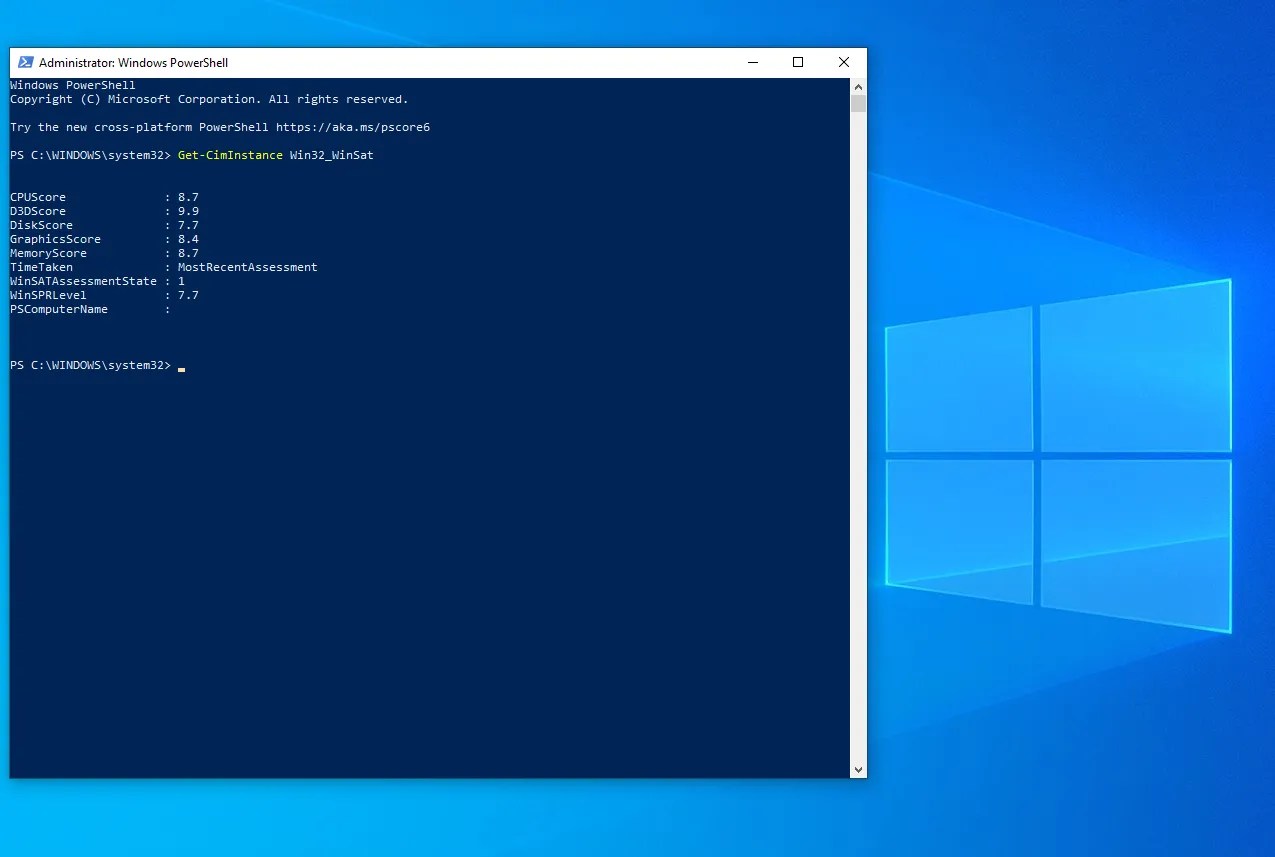Click the 'WinSPRLevel' label
Image resolution: width=1275 pixels, height=857 pixels.
point(48,295)
